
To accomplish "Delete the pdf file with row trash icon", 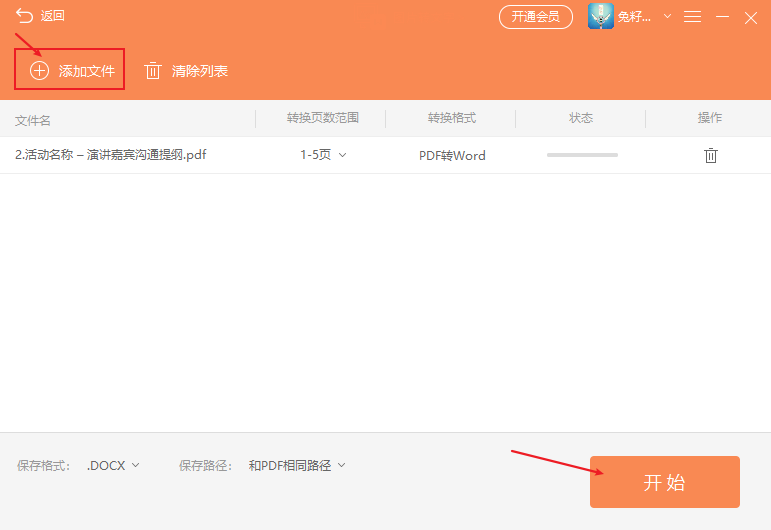I will pos(711,155).
